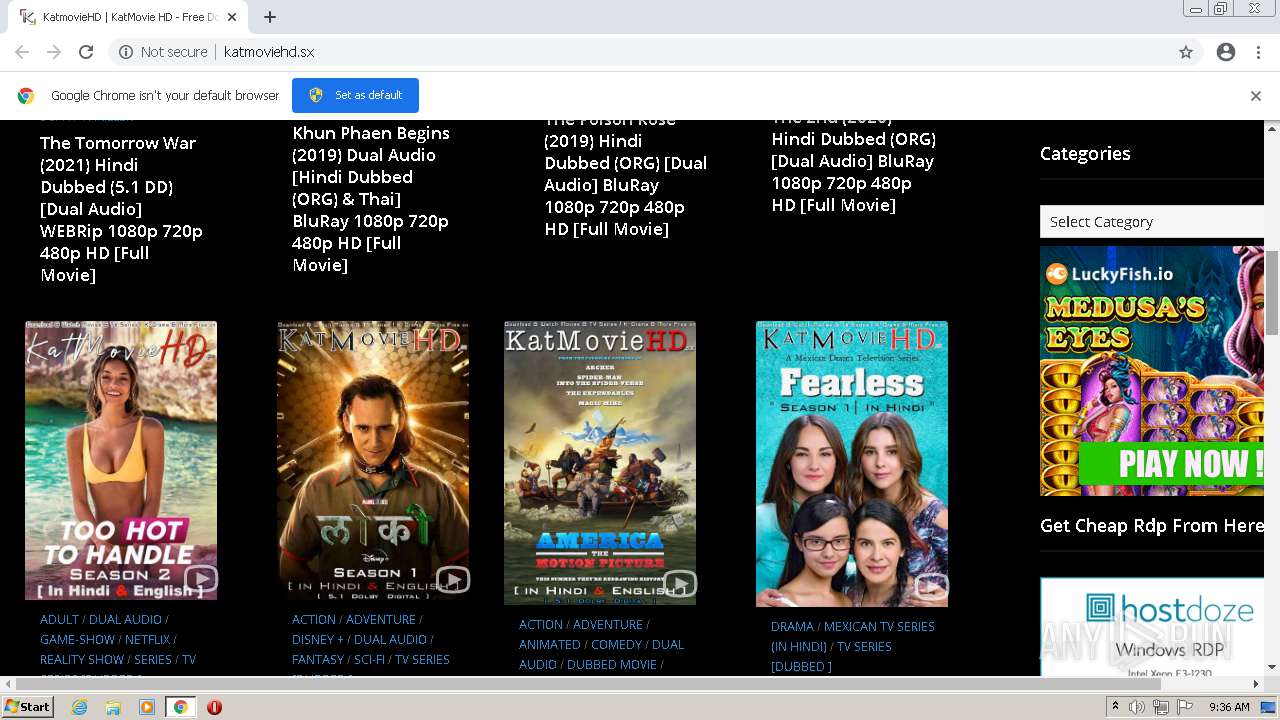This screenshot has width=1280, height=720.
Task: Open FANTASY category link
Action: point(318,660)
